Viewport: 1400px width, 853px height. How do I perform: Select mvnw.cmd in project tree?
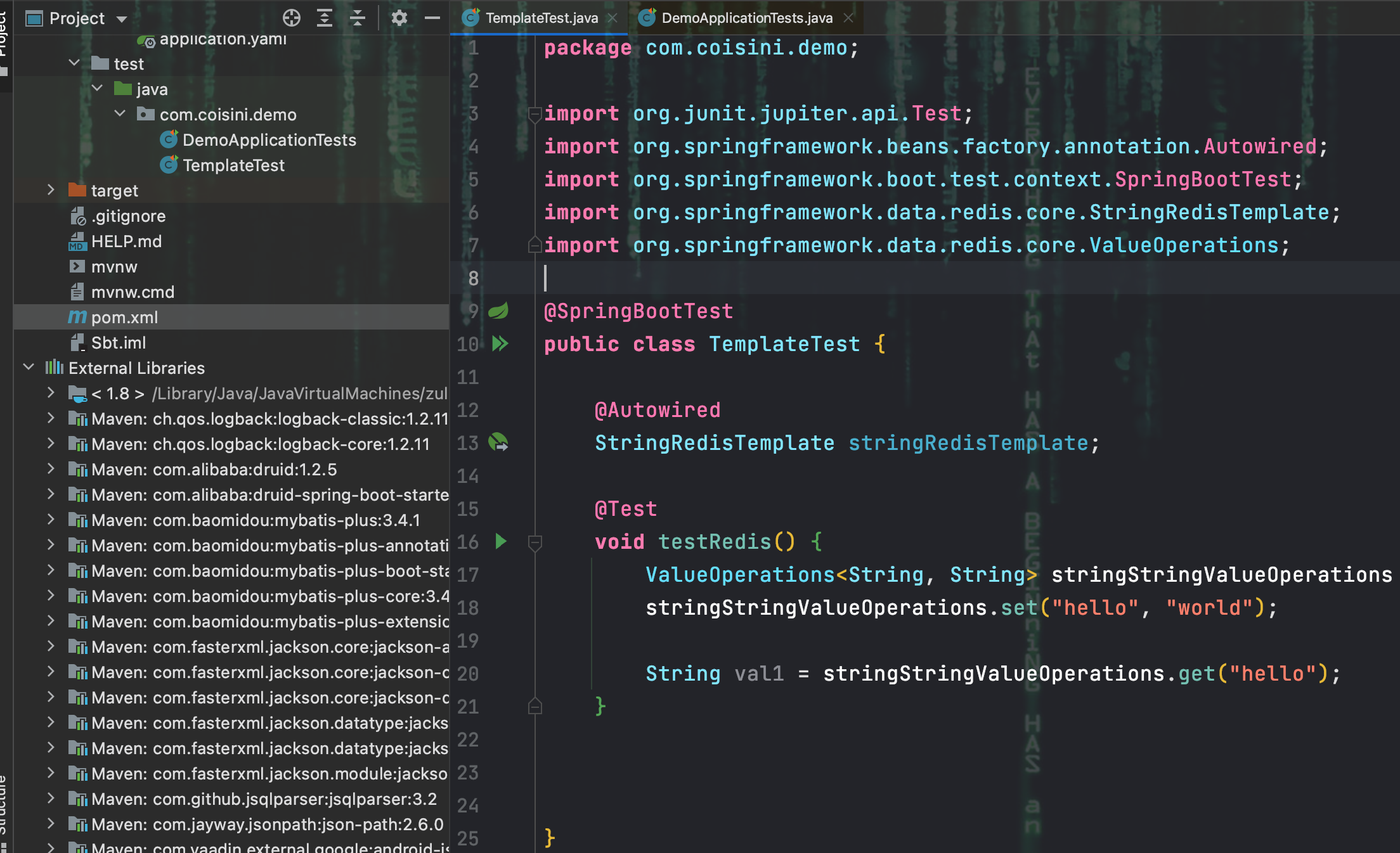[133, 292]
